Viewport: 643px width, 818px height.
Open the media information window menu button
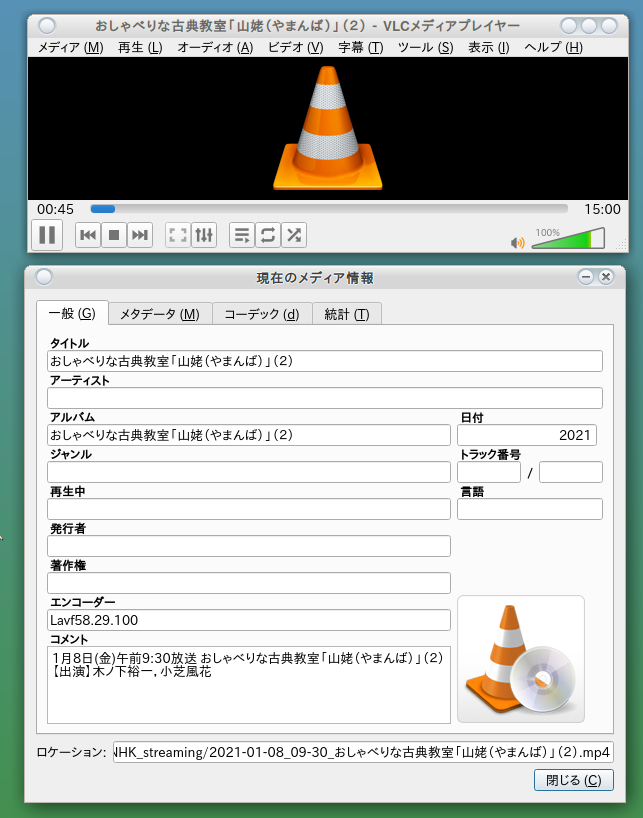click(x=44, y=278)
